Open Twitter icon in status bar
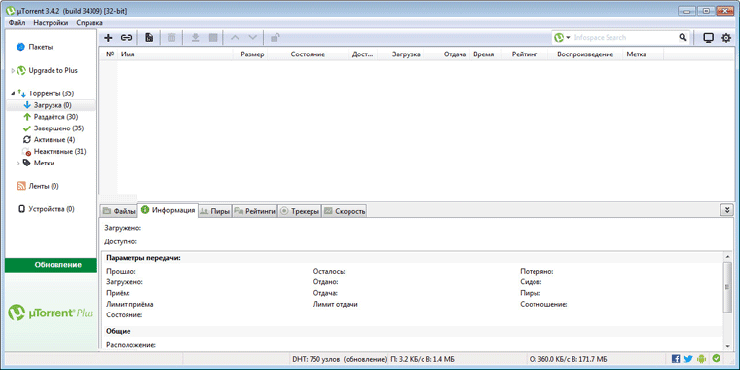 (688, 359)
